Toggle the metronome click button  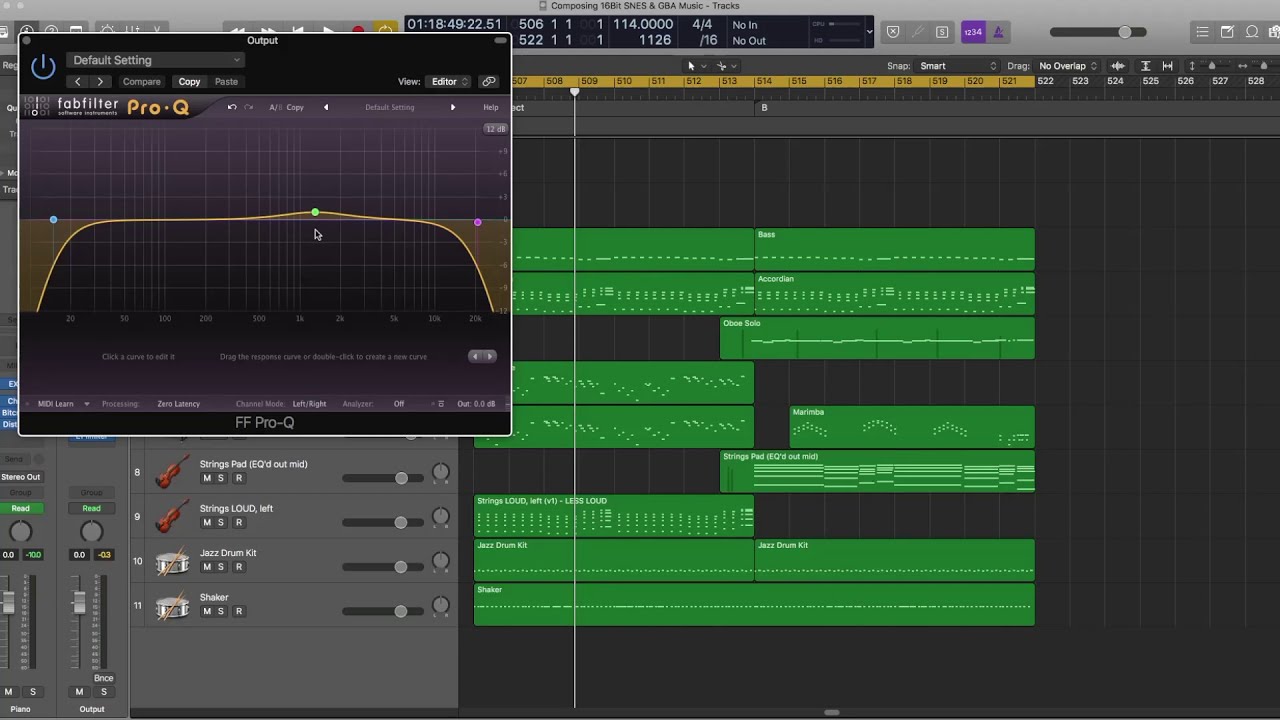998,32
